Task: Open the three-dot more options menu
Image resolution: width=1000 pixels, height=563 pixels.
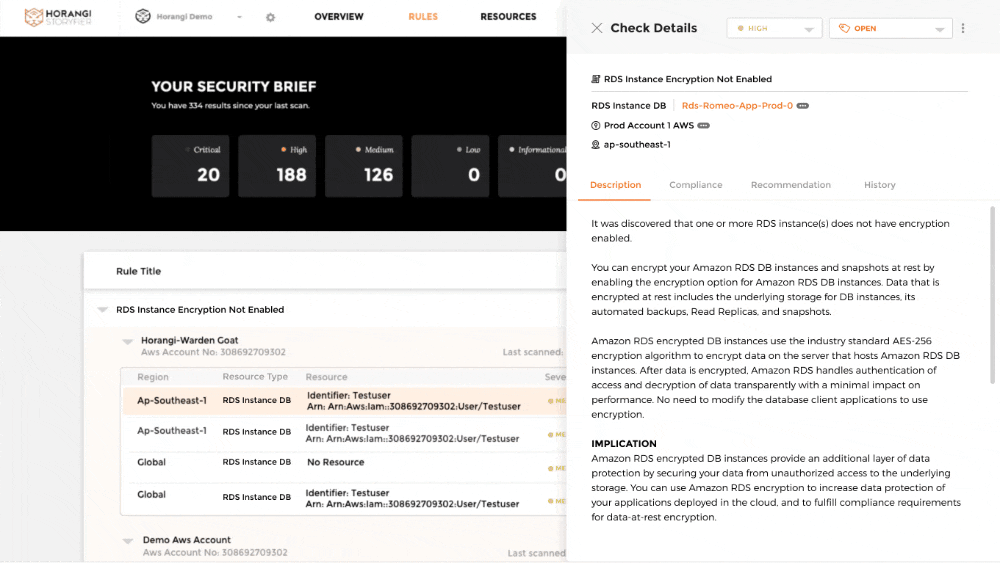Action: point(963,28)
